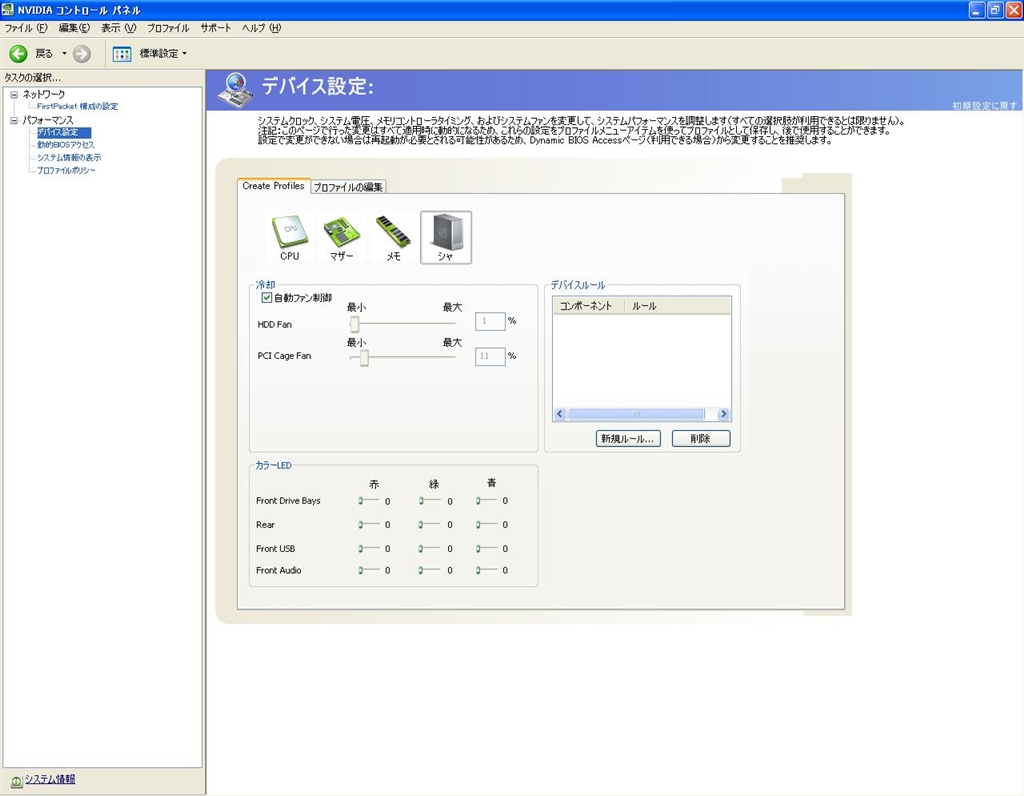This screenshot has height=796, width=1024.
Task: Click the 新規ルール... button
Action: pyautogui.click(x=628, y=439)
